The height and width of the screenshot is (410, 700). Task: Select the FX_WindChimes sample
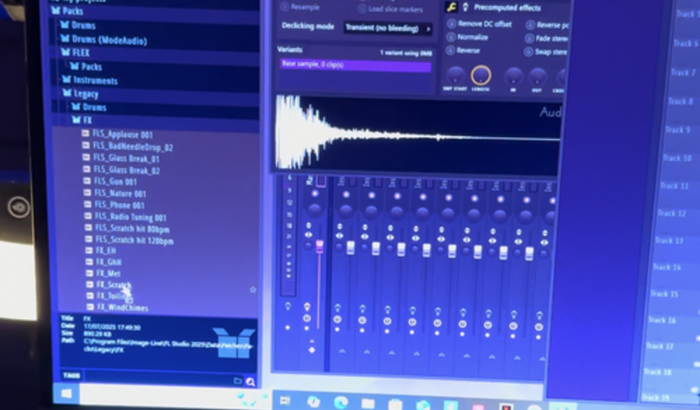121,308
